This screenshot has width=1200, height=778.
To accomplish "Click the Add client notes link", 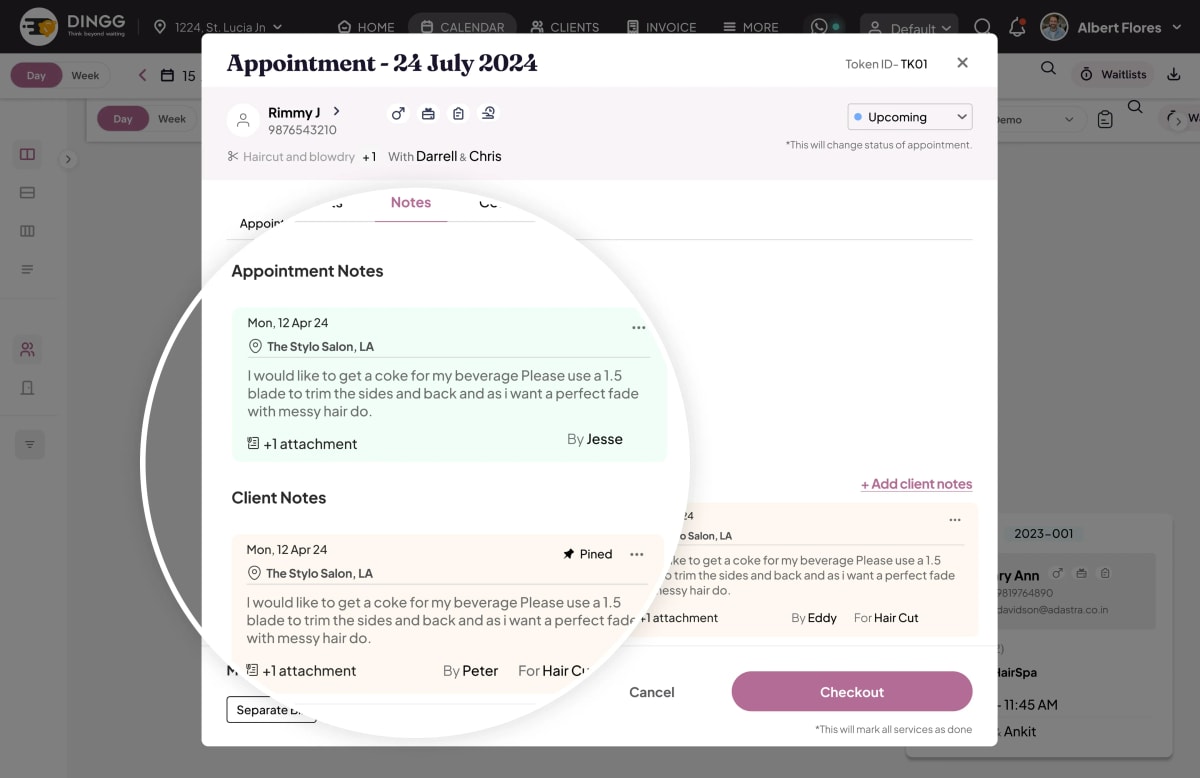I will (916, 484).
